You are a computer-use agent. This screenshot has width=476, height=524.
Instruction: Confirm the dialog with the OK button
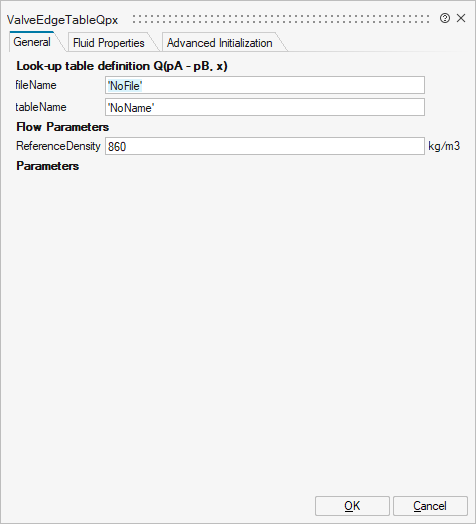pos(352,506)
